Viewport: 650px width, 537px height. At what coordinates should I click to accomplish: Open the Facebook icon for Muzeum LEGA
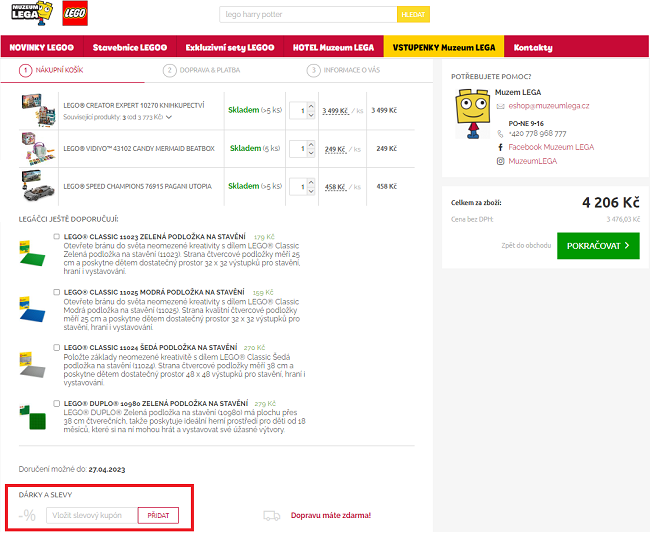[500, 147]
